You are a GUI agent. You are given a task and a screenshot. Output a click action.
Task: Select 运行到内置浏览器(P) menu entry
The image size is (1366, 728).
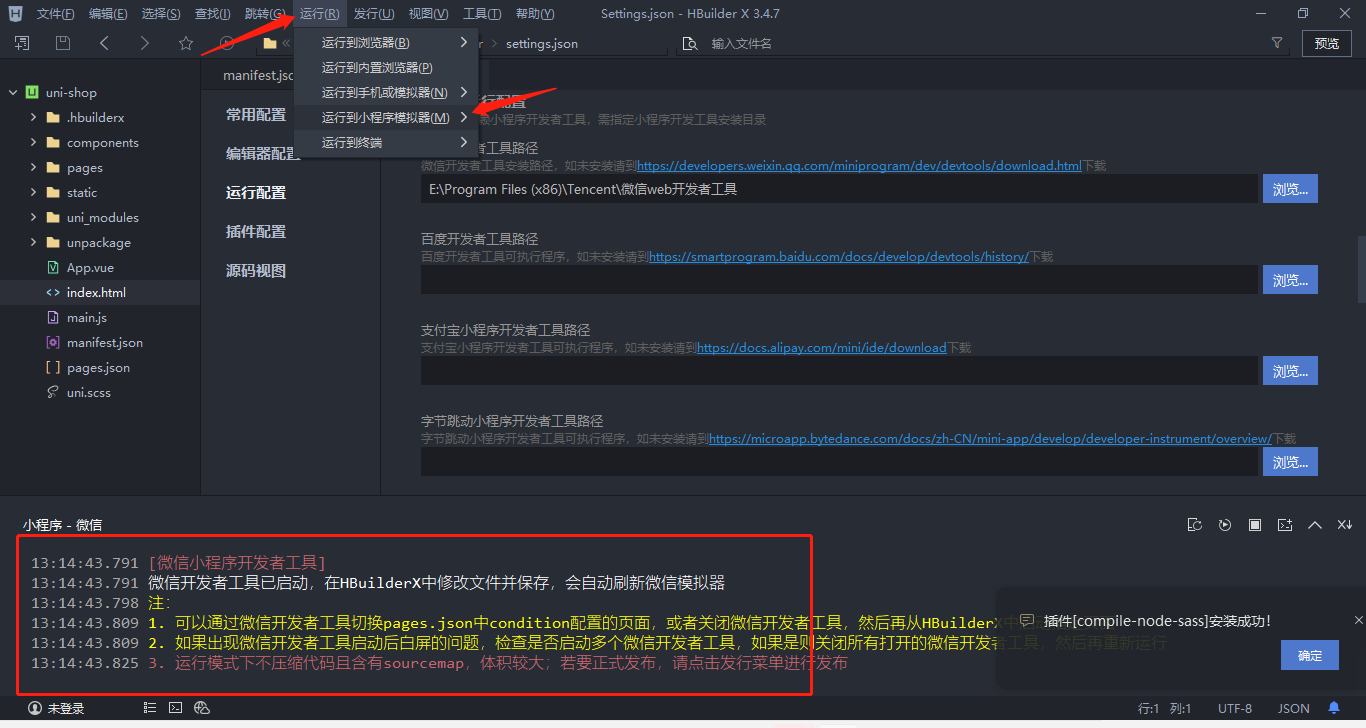tap(386, 67)
